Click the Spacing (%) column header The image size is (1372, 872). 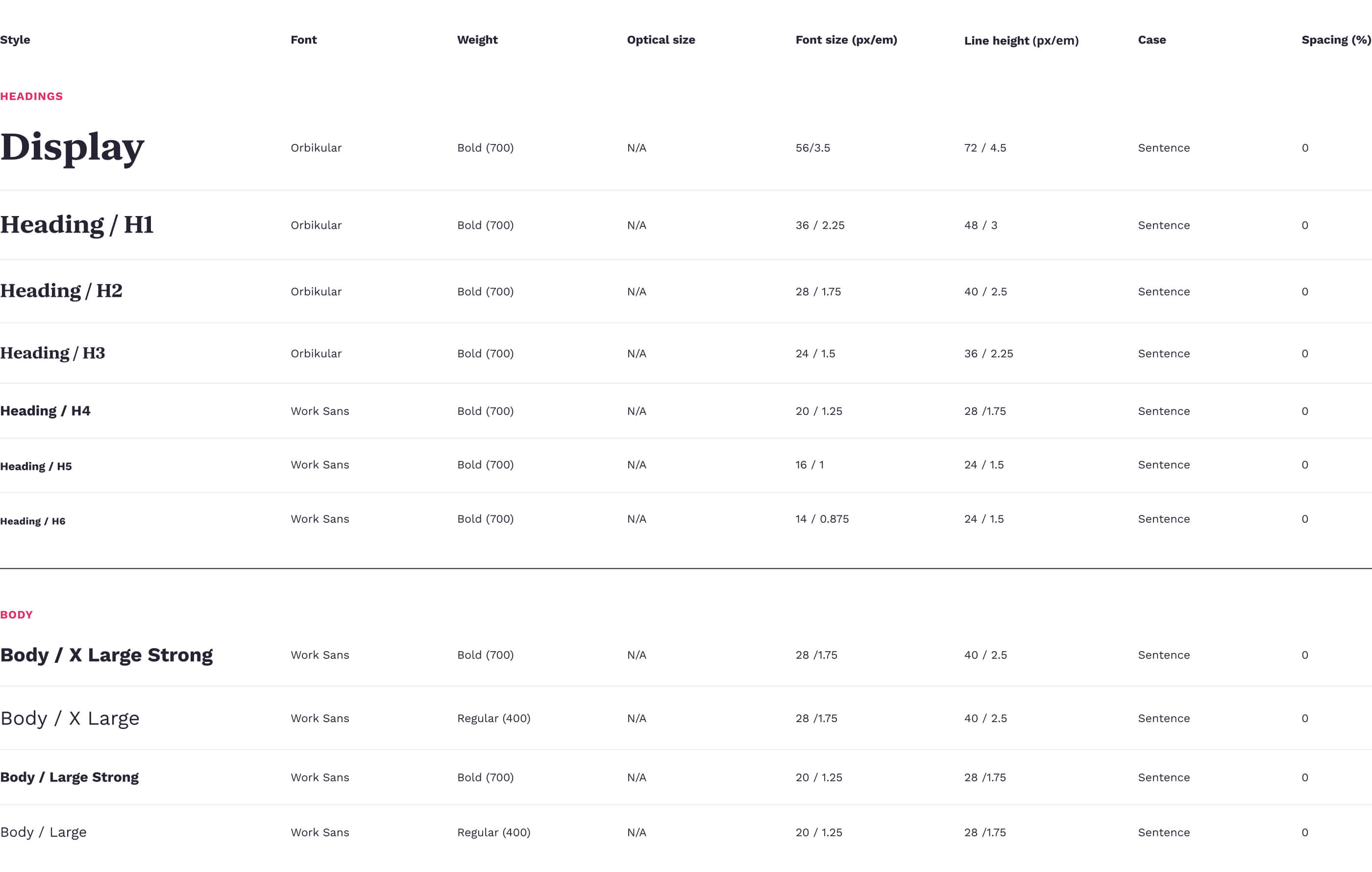[x=1336, y=40]
